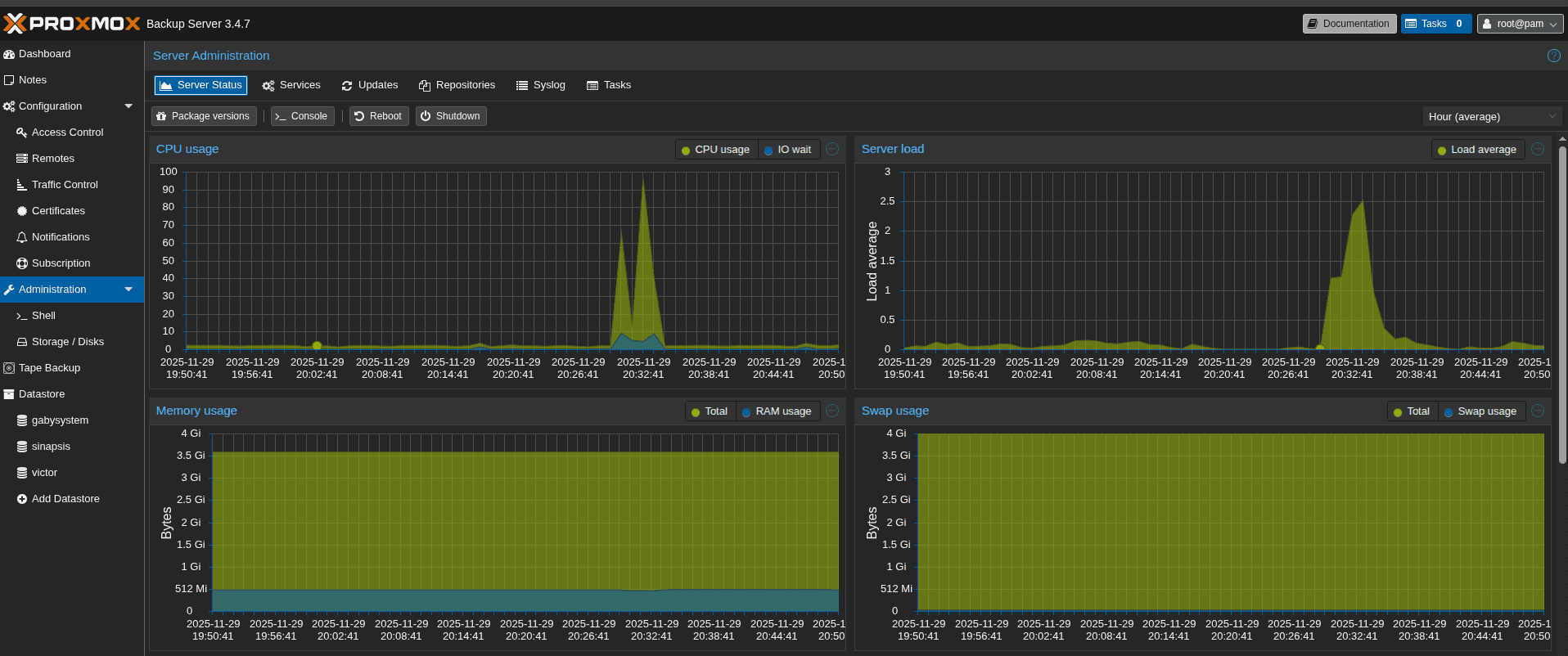Click the Dashboard gauge icon

[x=9, y=54]
